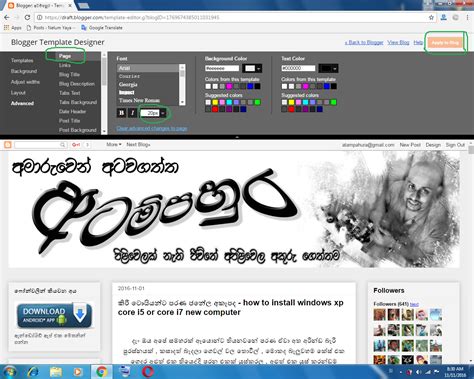Screen dimensions: 474x379
Task: Choose Tabs Background in advanced list
Action: tap(78, 102)
